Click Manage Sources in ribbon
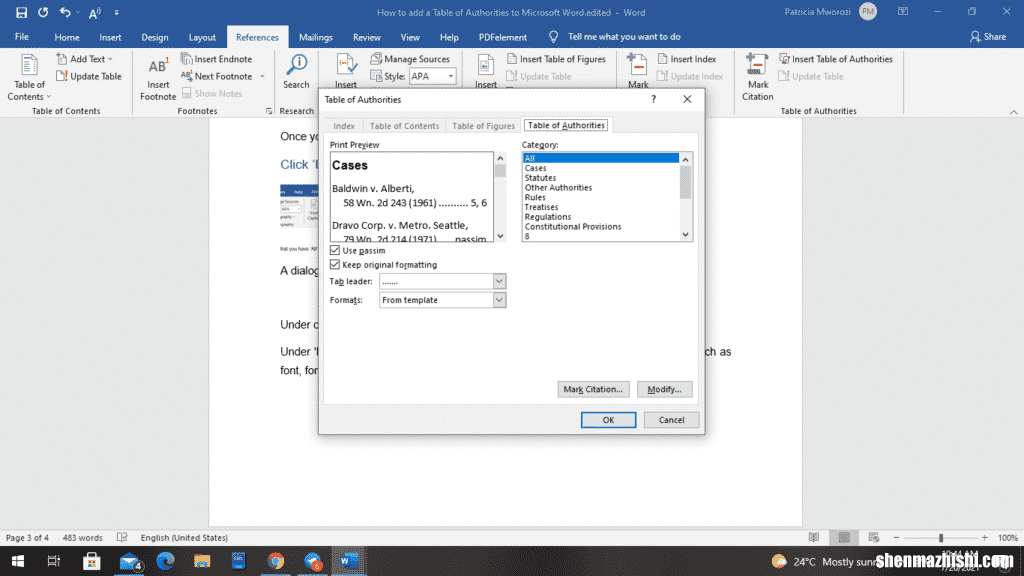 pos(410,59)
